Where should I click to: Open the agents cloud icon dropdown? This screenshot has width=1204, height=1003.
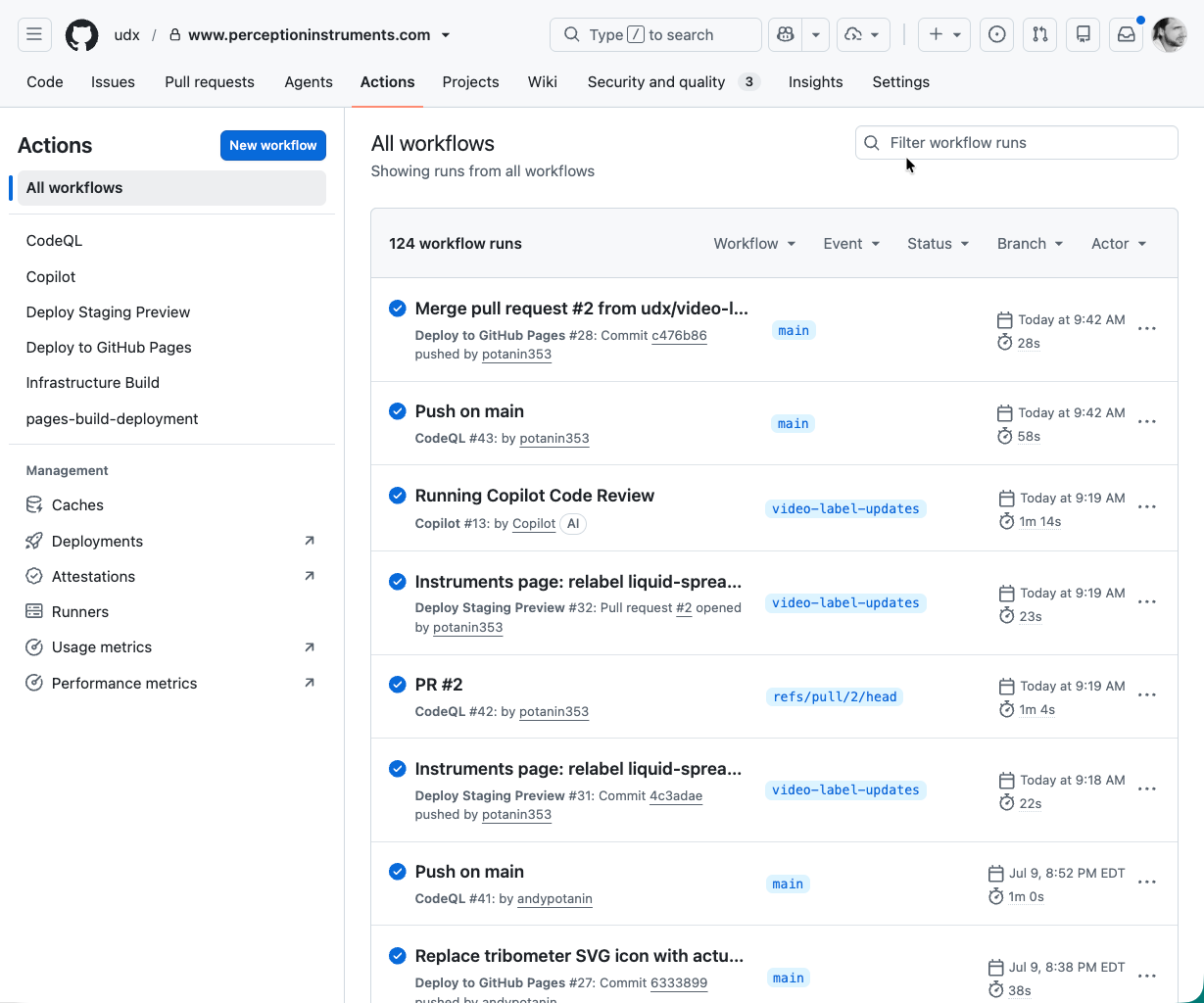tap(863, 34)
